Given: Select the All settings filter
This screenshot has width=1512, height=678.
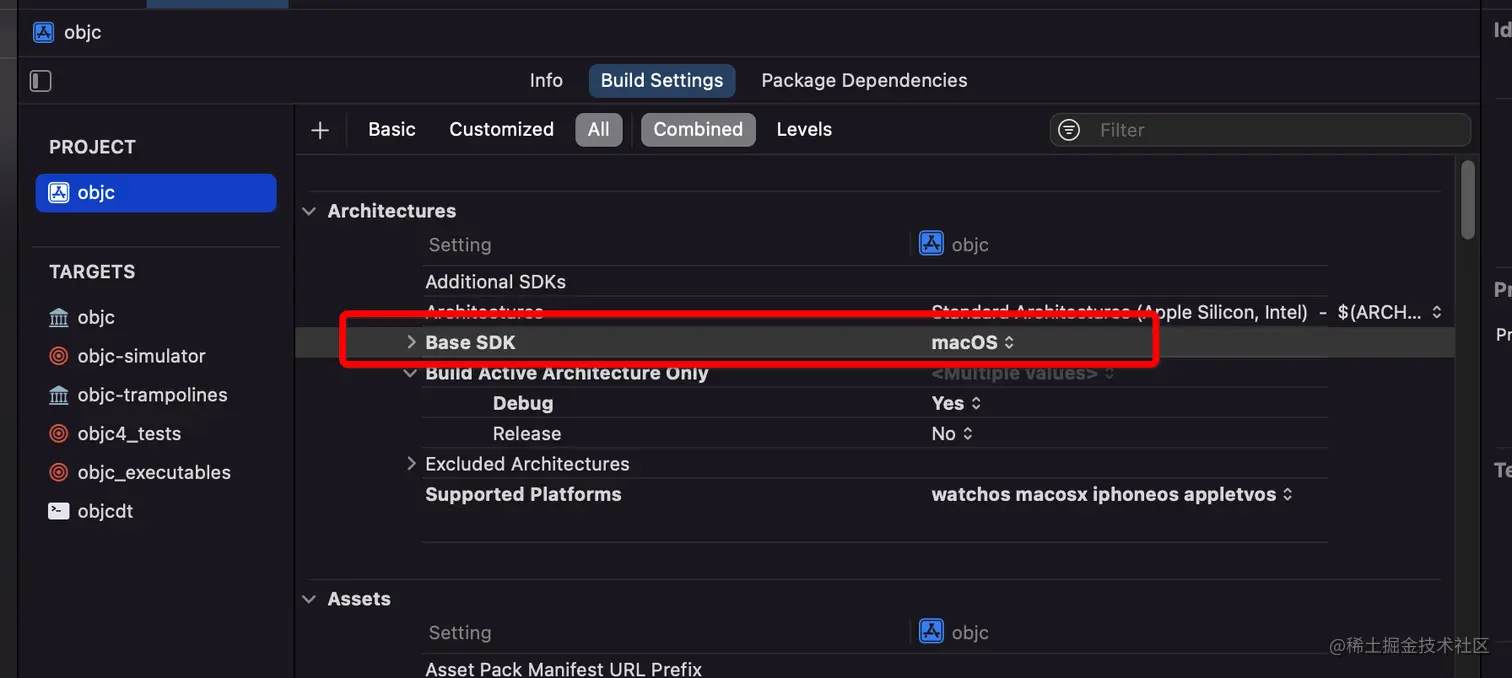Looking at the screenshot, I should pyautogui.click(x=599, y=130).
